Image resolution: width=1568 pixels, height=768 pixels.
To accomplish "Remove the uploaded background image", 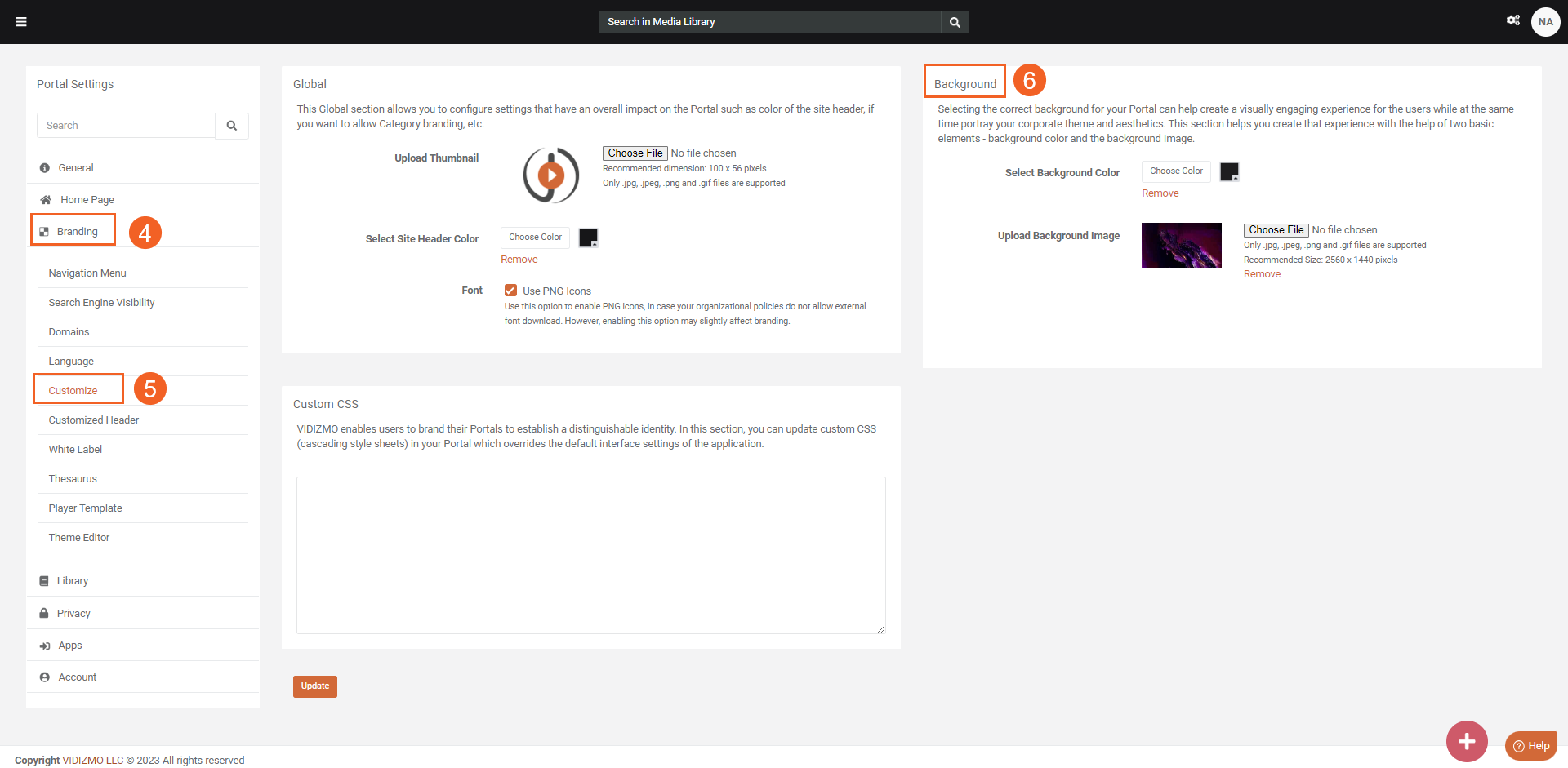I will click(x=1262, y=274).
